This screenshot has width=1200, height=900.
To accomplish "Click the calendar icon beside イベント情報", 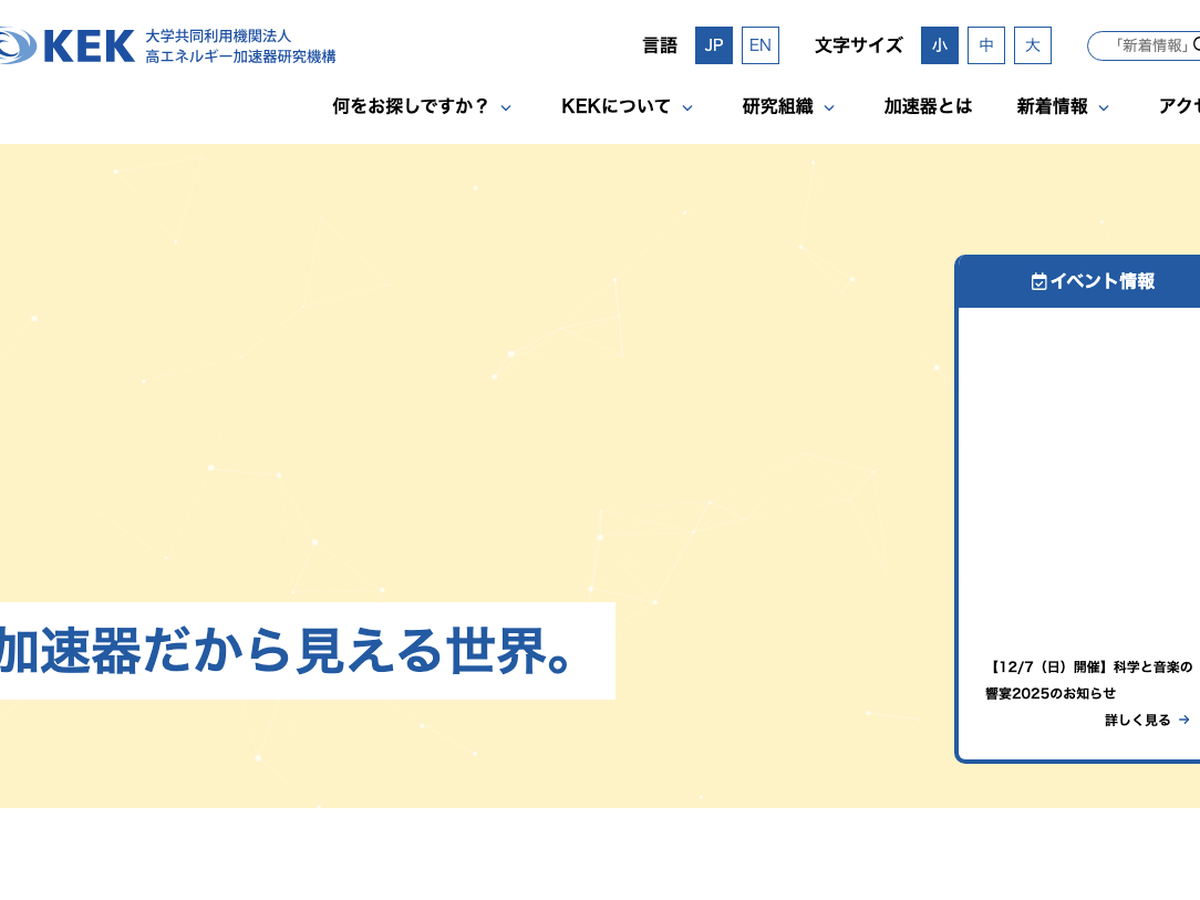I will pos(1039,282).
